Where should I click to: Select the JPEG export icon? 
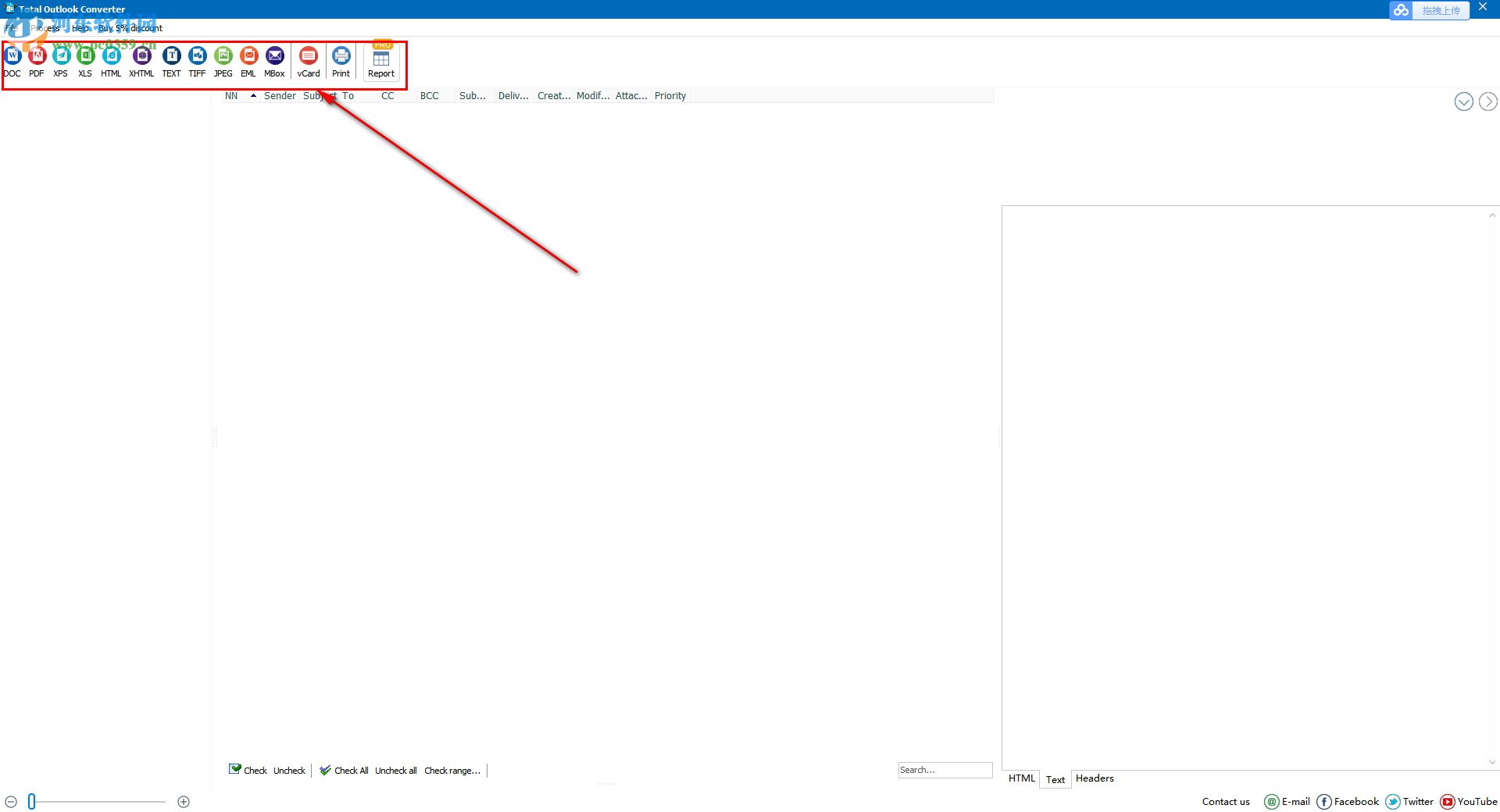(223, 61)
